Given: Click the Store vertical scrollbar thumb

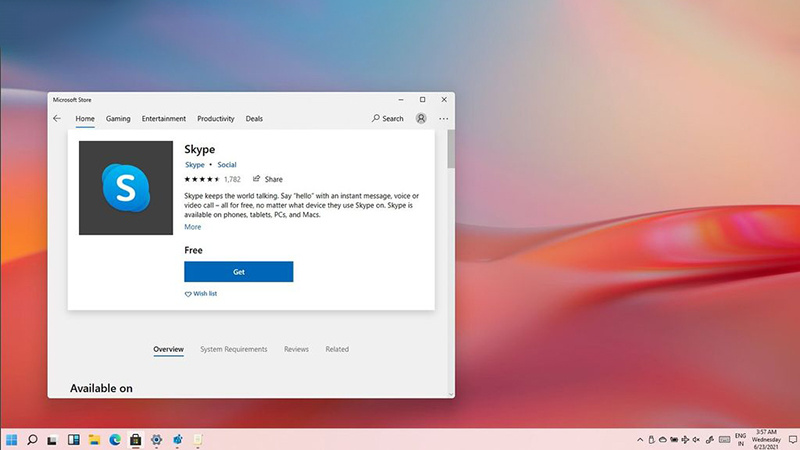Looking at the screenshot, I should tap(451, 148).
